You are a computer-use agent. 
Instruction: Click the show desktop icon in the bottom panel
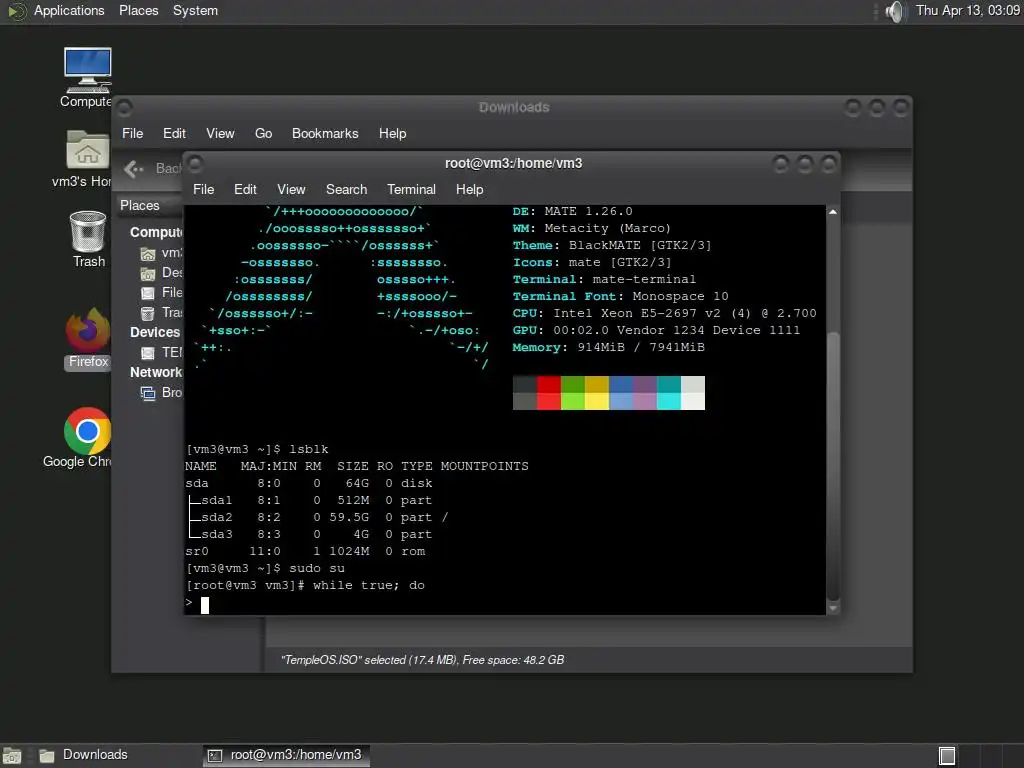[12, 756]
